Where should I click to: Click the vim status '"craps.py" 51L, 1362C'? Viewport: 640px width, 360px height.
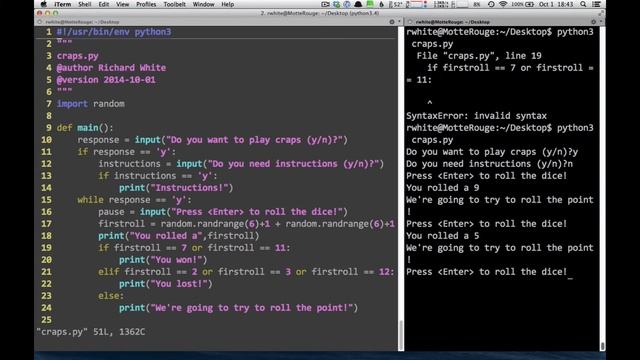91,332
